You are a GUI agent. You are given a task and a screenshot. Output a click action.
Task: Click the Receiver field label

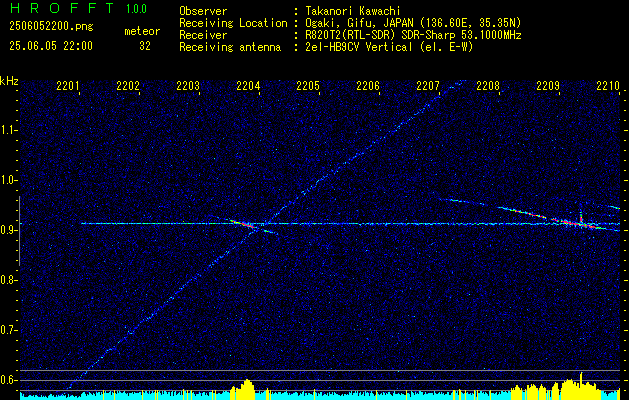(x=203, y=35)
